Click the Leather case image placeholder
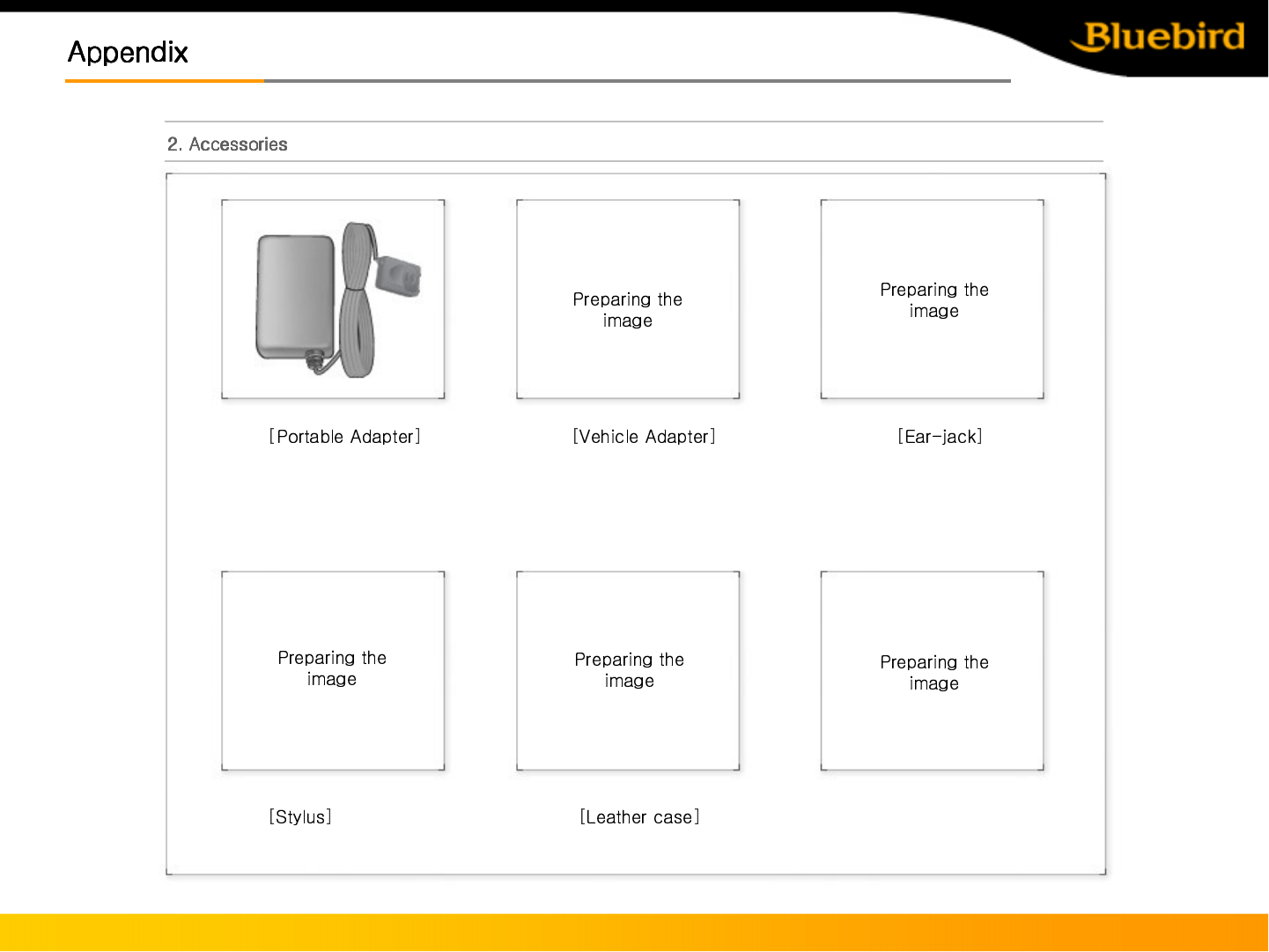This screenshot has width=1269, height=952. pyautogui.click(x=628, y=671)
